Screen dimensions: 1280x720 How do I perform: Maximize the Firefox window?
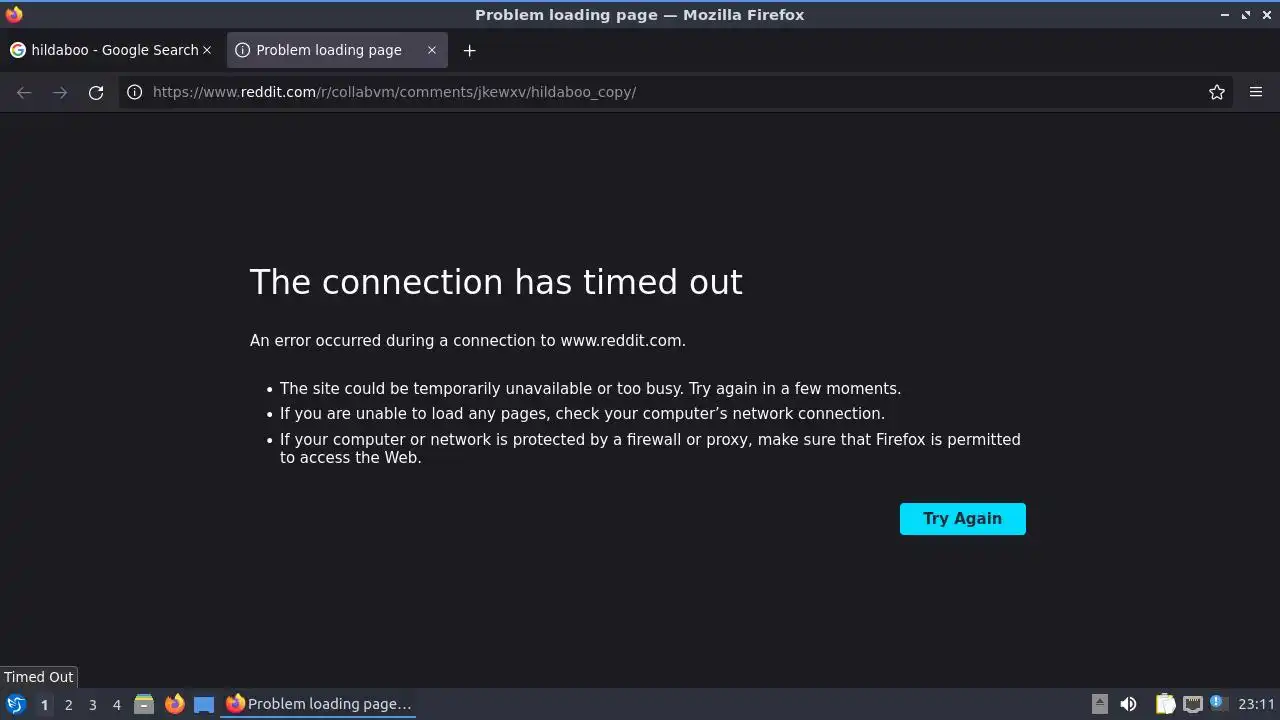(1246, 14)
